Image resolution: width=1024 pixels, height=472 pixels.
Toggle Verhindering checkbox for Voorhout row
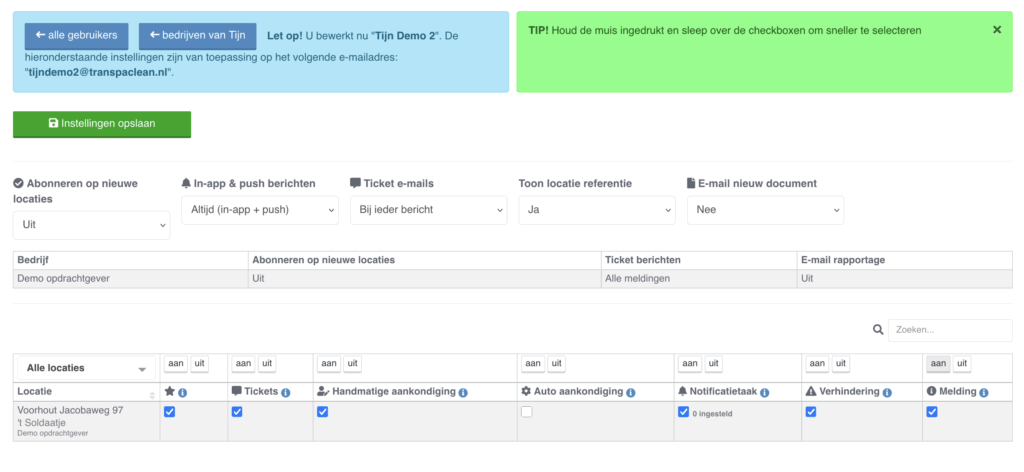click(x=811, y=412)
